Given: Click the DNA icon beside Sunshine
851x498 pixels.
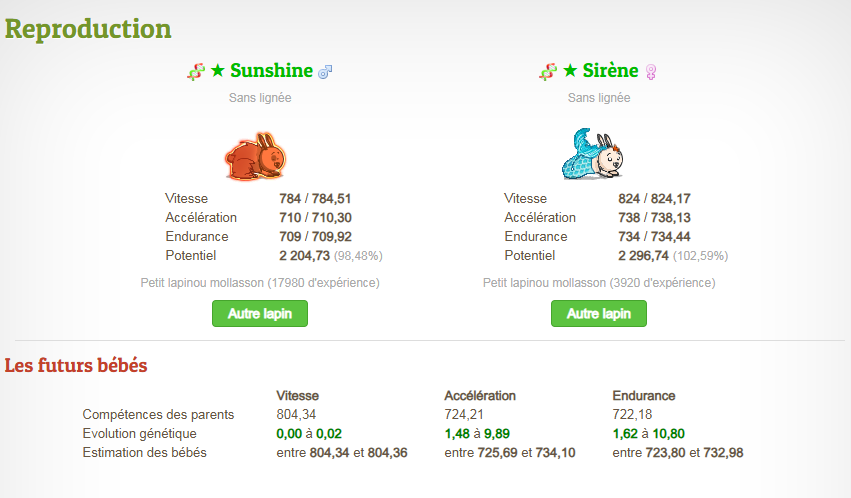Looking at the screenshot, I should tap(195, 72).
